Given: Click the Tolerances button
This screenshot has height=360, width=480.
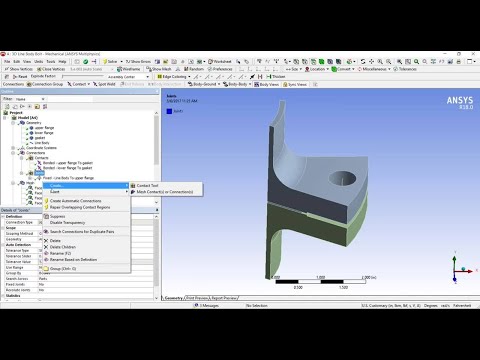Looking at the screenshot, I should click(x=405, y=69).
